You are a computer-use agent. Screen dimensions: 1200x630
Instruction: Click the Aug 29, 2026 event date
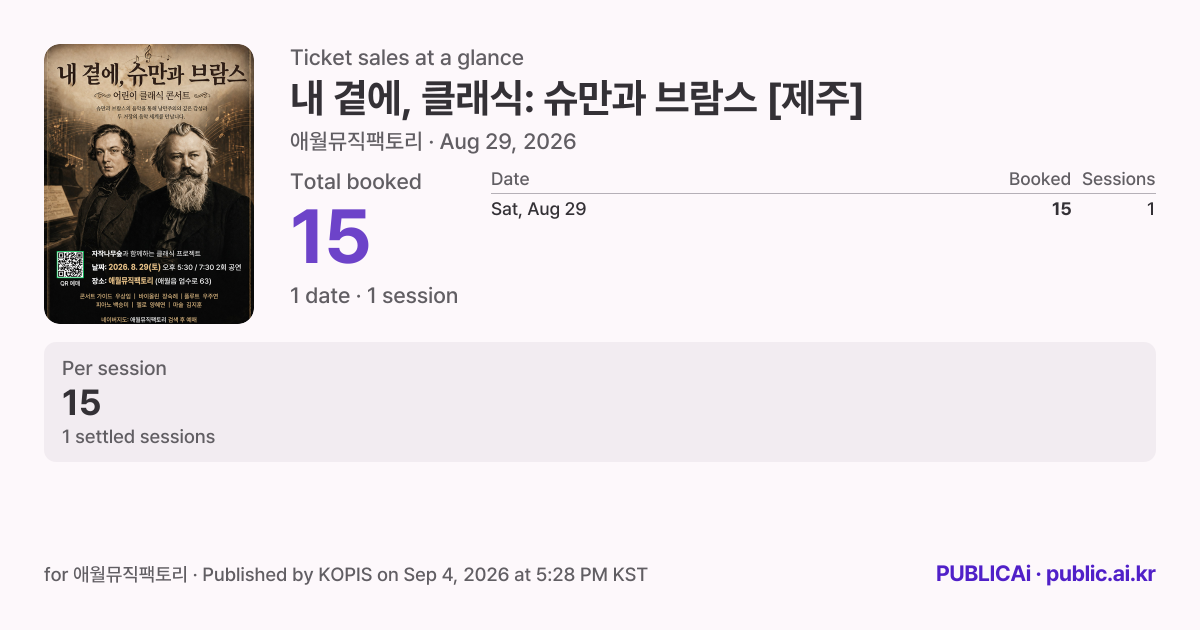508,142
